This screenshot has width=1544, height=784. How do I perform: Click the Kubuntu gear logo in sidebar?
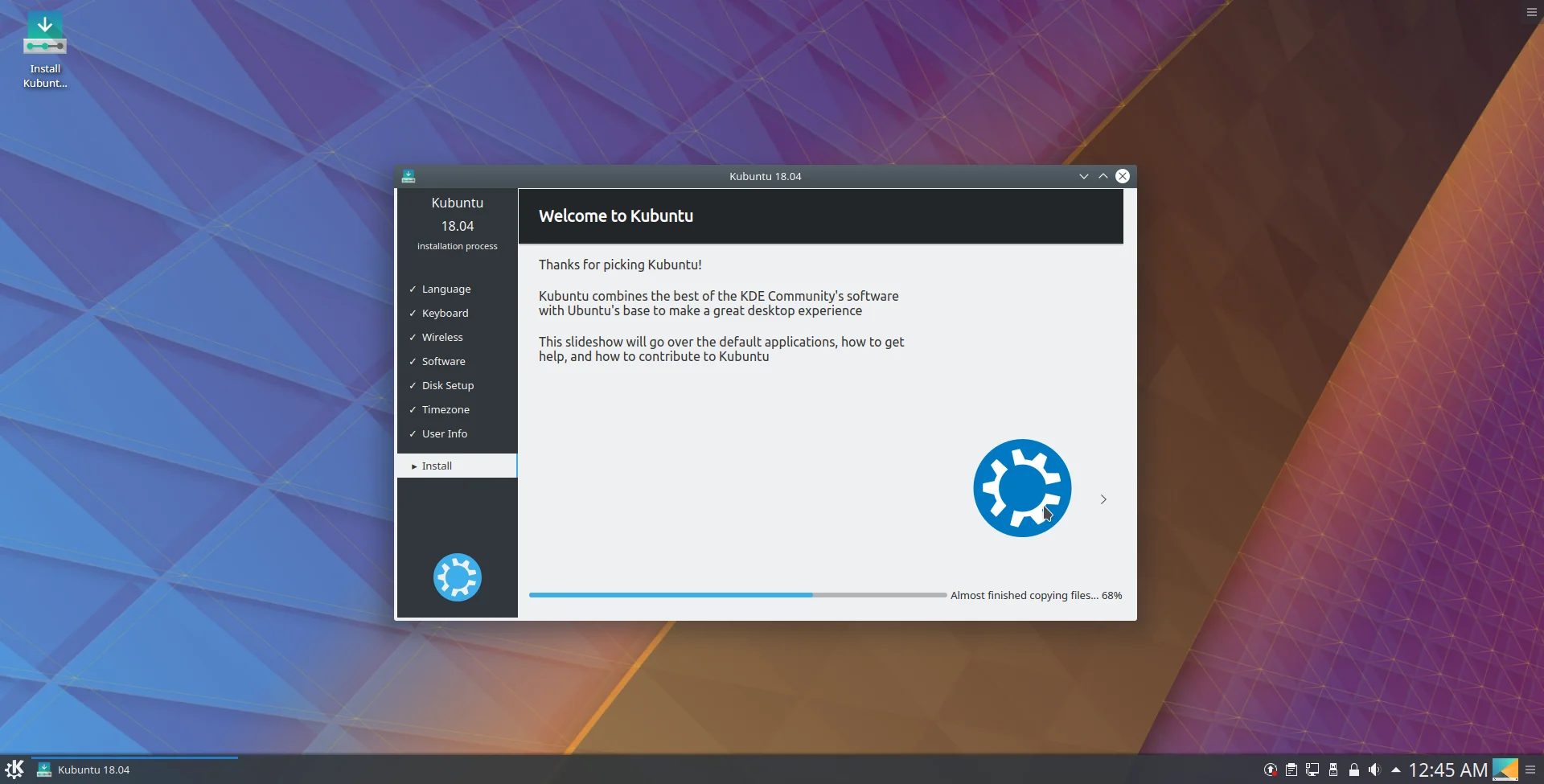click(458, 577)
